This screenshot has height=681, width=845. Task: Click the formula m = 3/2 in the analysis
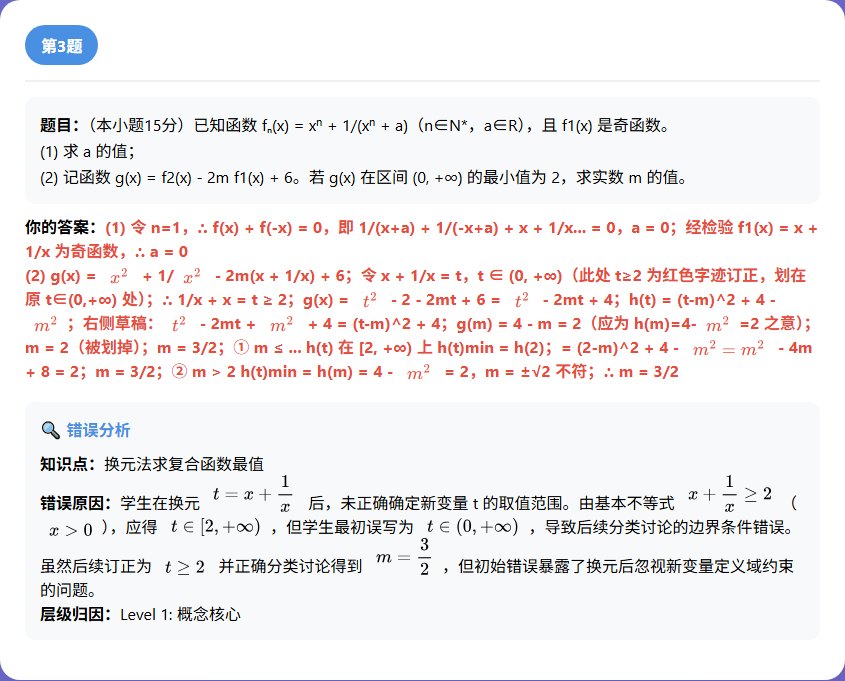pos(403,557)
